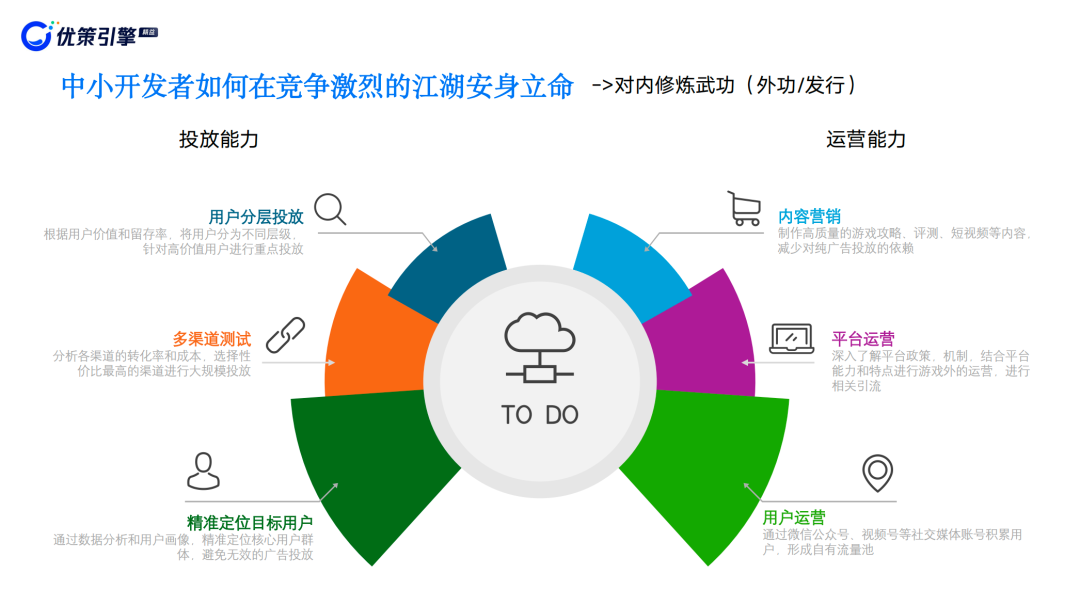The image size is (1080, 606).
Task: Click the cloud network icon in center
Action: tap(539, 347)
